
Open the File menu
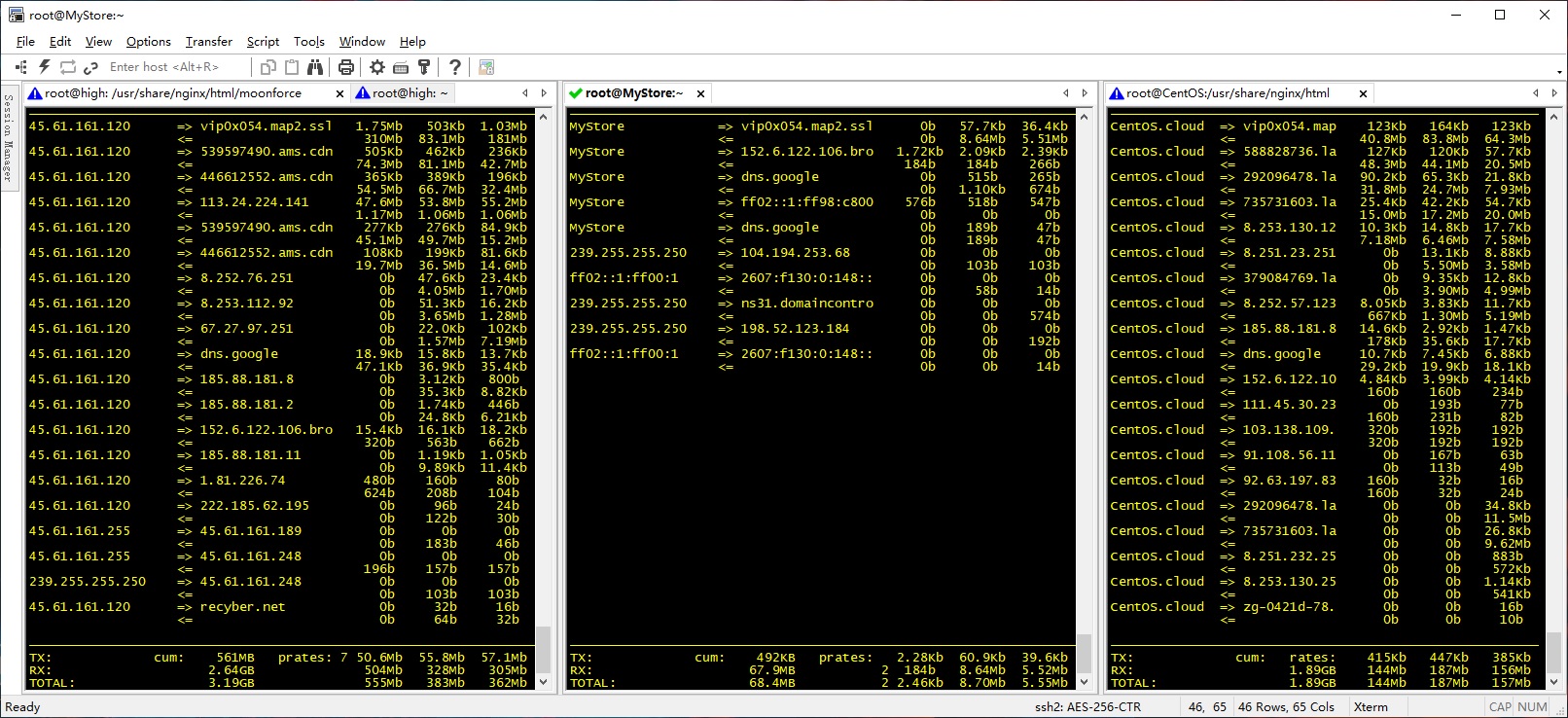tap(25, 42)
